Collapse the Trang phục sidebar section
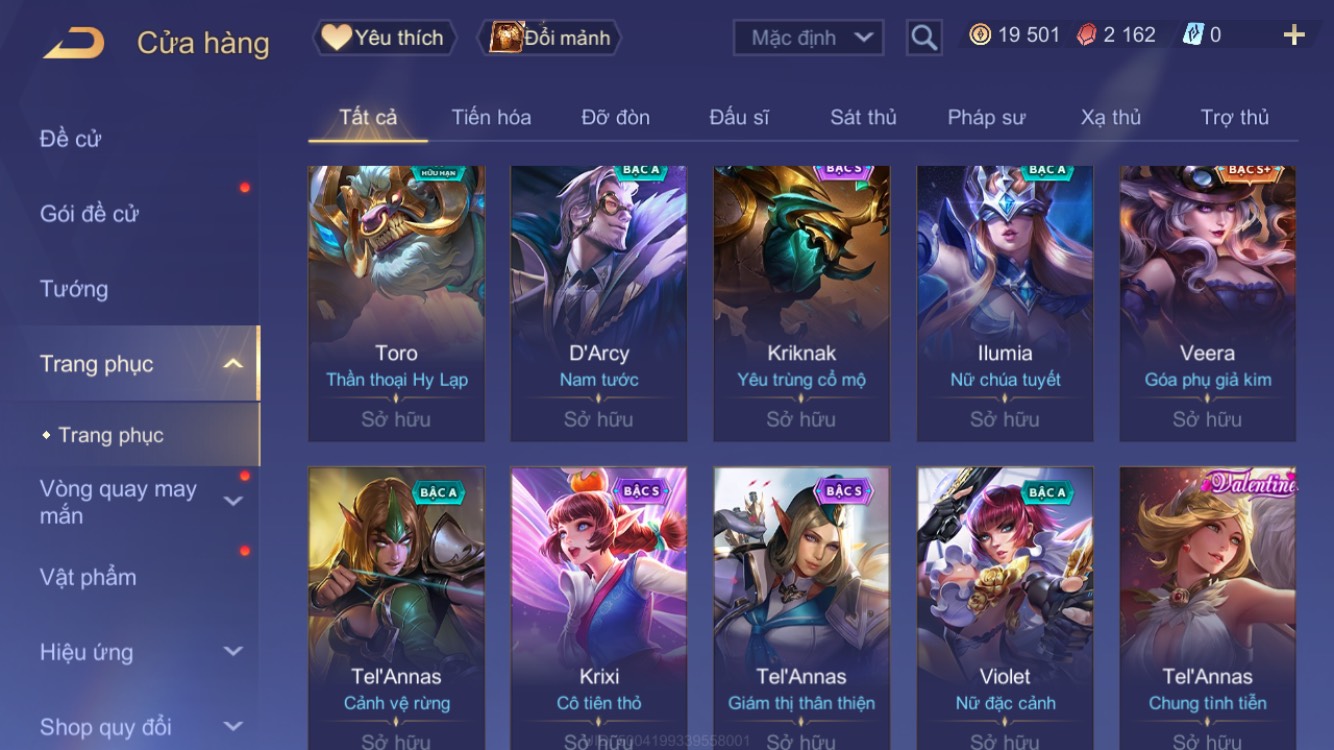The width and height of the screenshot is (1334, 750). coord(233,364)
